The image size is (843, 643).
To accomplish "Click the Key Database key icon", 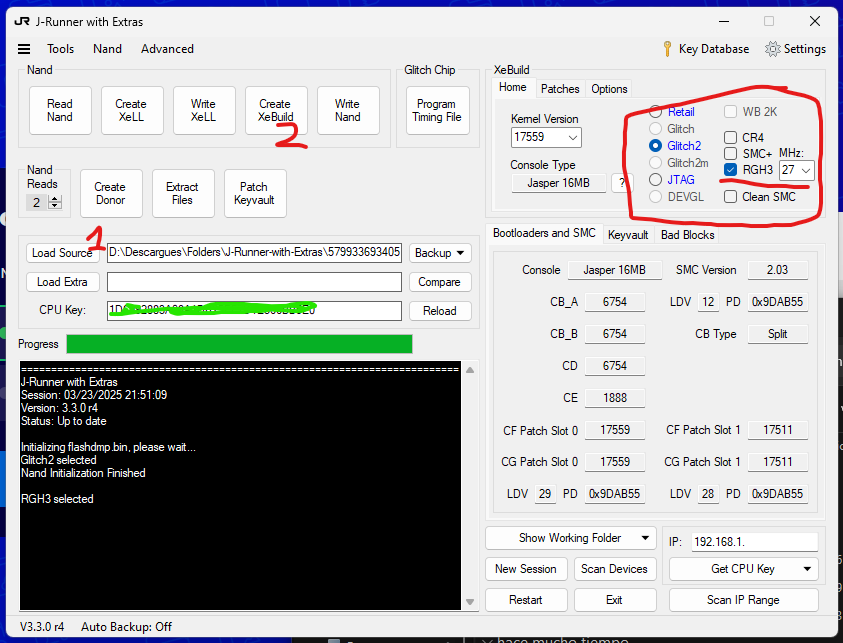I will pyautogui.click(x=667, y=49).
